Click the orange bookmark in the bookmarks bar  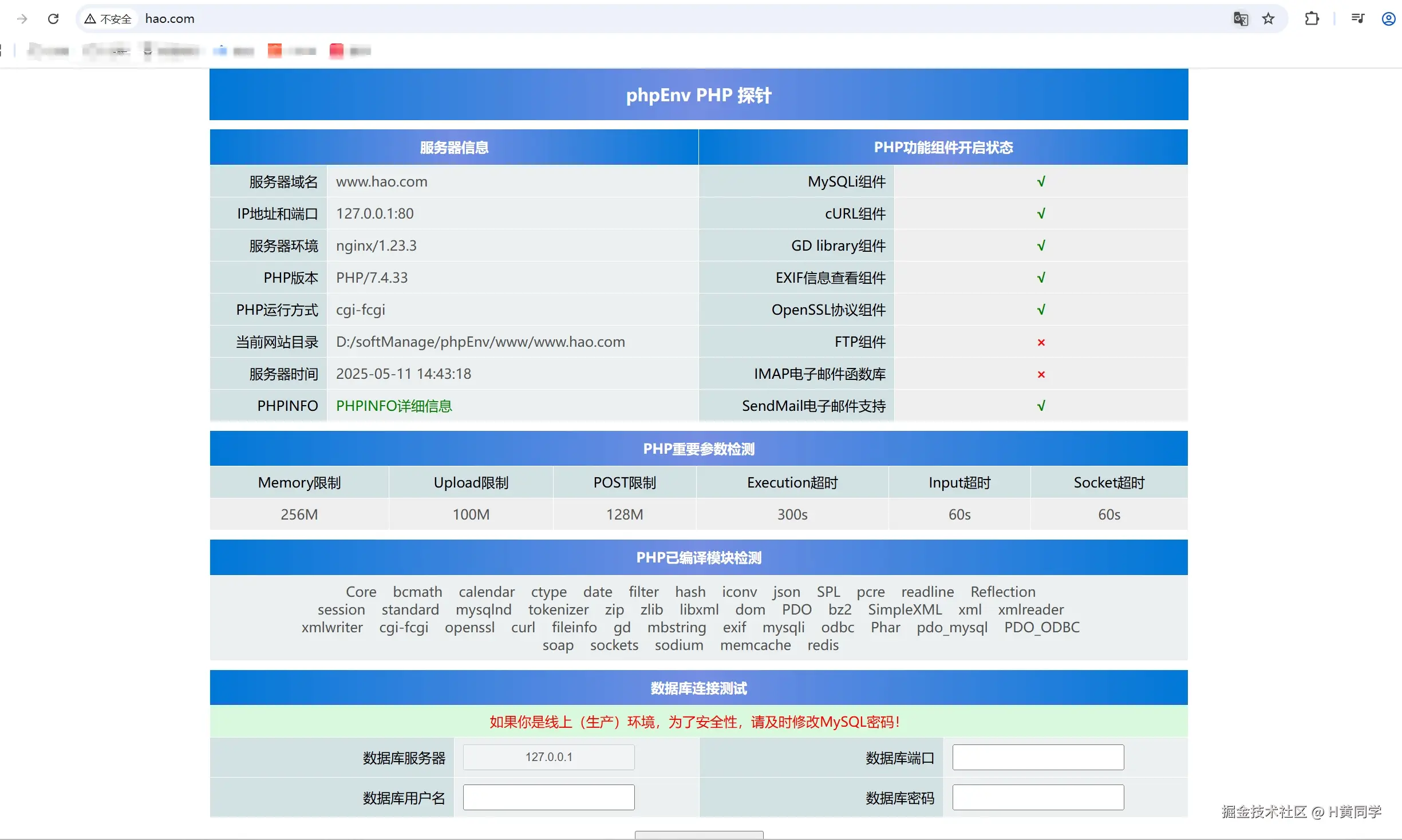[275, 51]
